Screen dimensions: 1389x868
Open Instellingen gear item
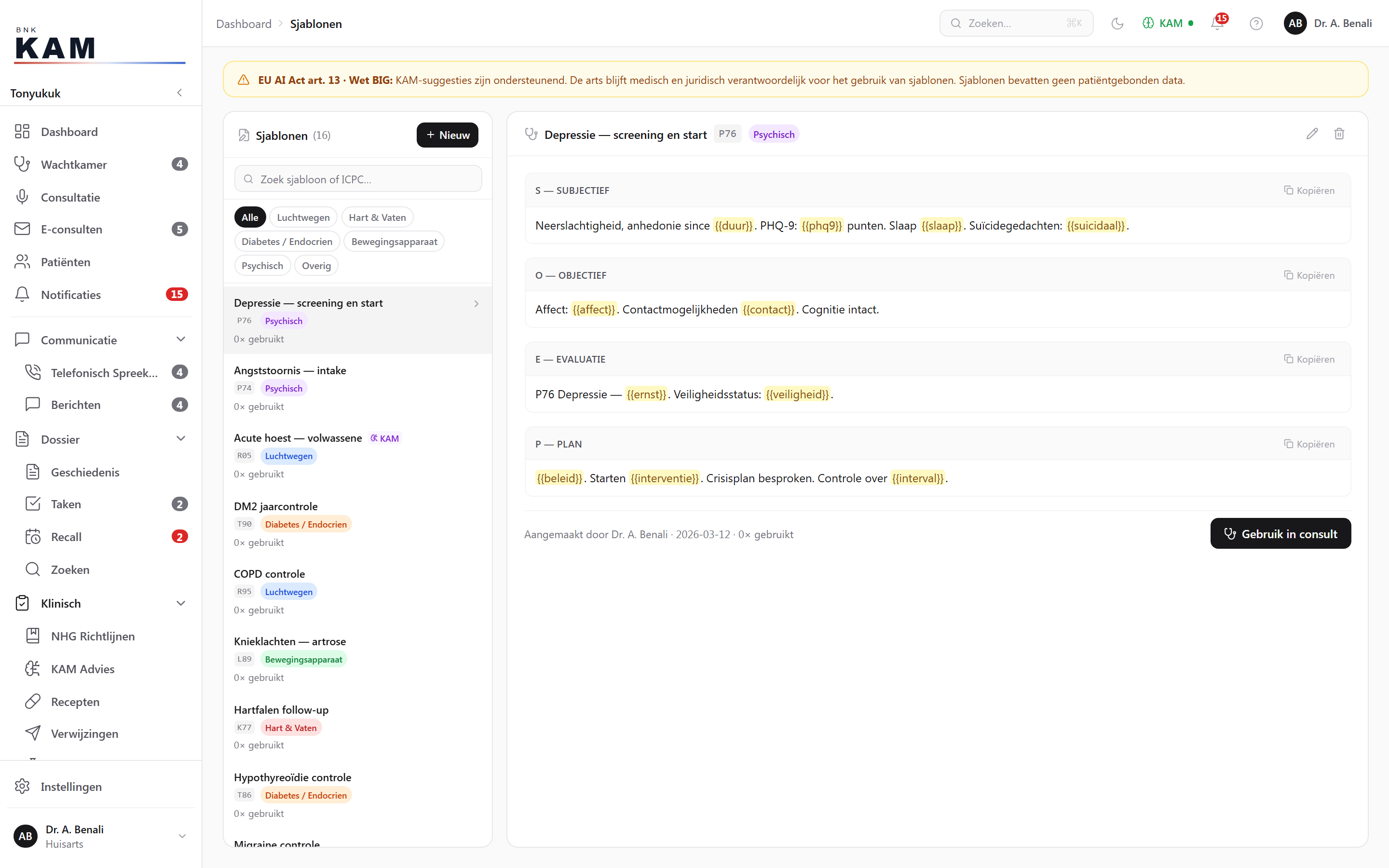[x=100, y=787]
